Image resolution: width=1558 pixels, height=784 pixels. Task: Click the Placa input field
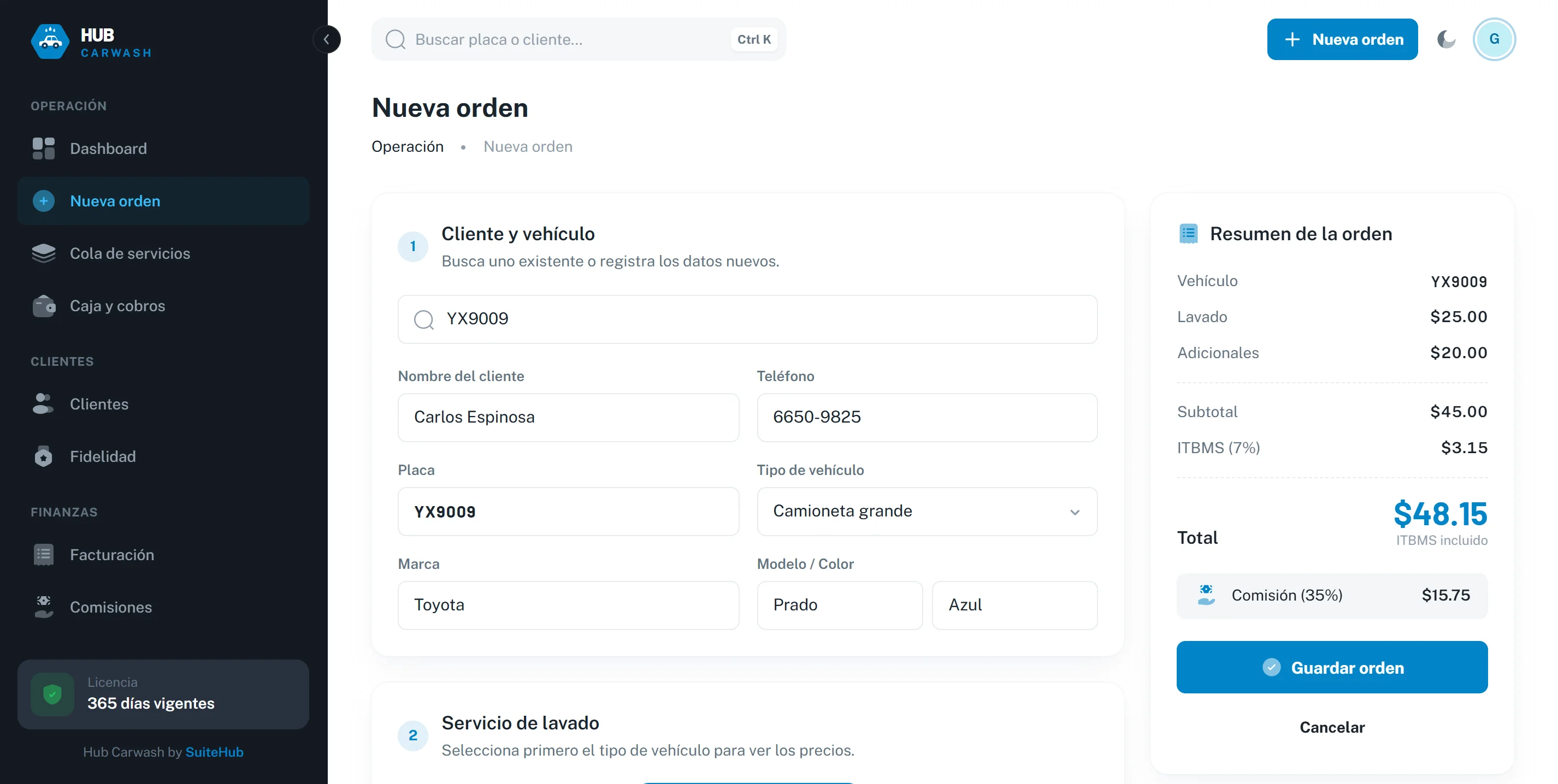click(568, 512)
